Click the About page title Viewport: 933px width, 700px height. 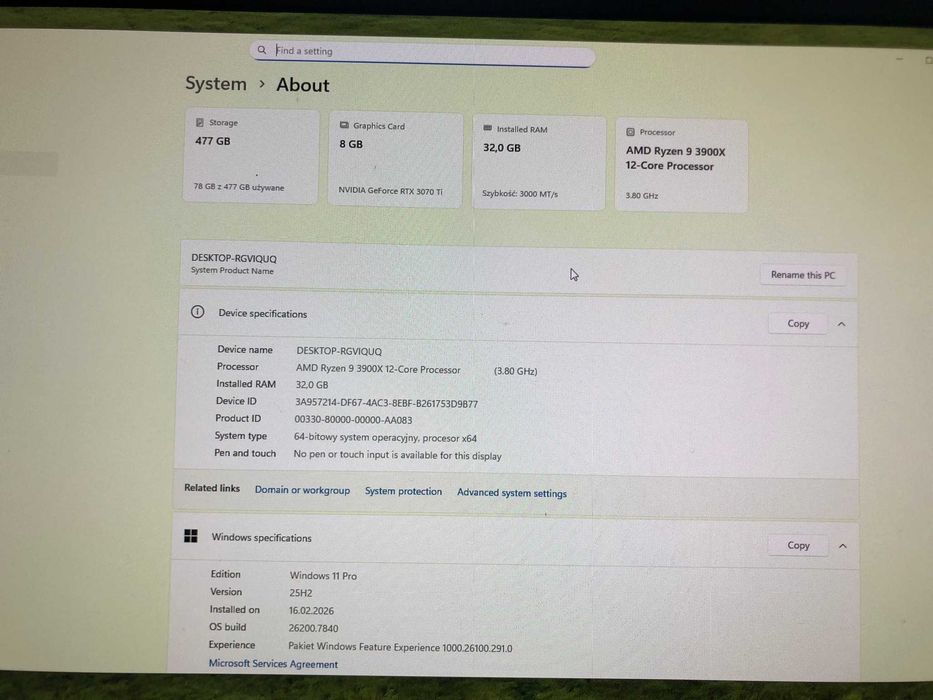(x=302, y=85)
